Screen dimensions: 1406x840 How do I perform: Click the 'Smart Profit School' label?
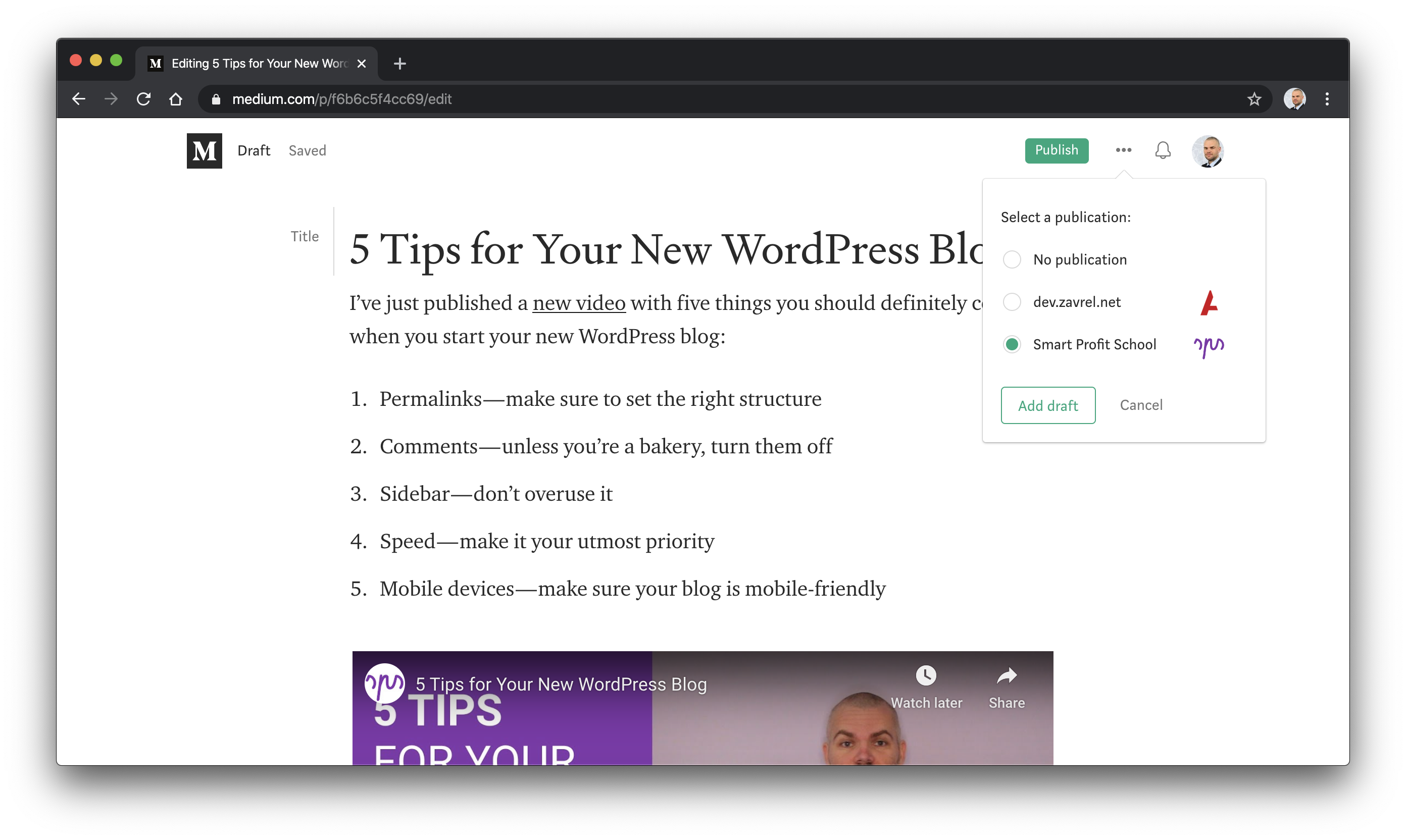(1093, 345)
